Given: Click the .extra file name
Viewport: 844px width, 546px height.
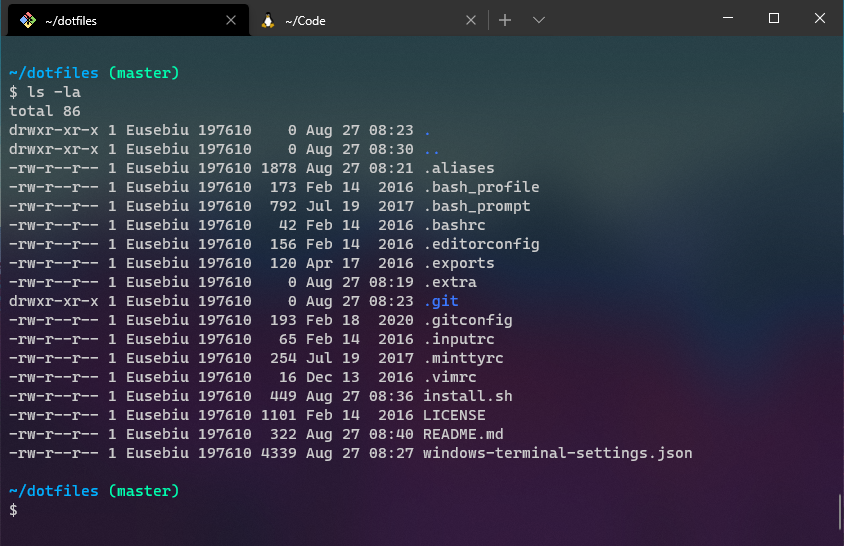Looking at the screenshot, I should (x=450, y=282).
